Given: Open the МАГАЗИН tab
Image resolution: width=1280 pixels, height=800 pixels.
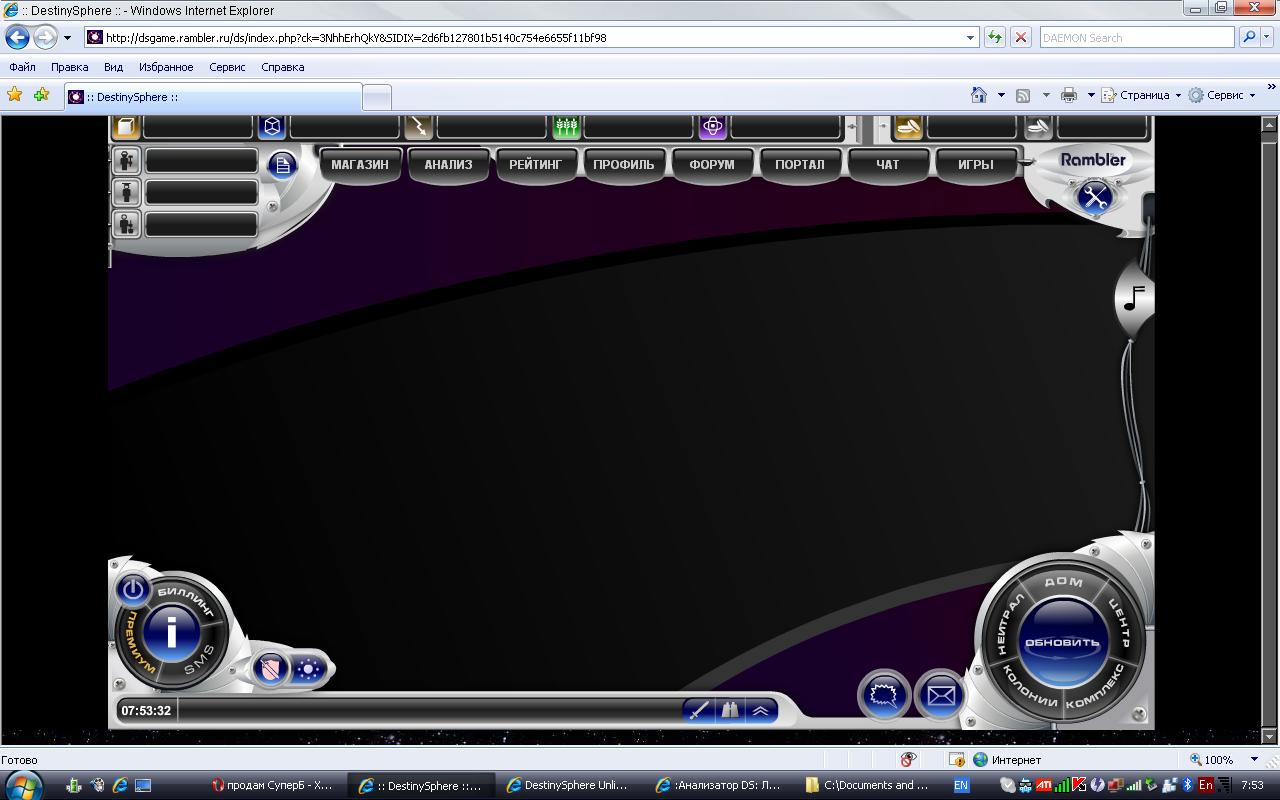Looking at the screenshot, I should [x=360, y=165].
